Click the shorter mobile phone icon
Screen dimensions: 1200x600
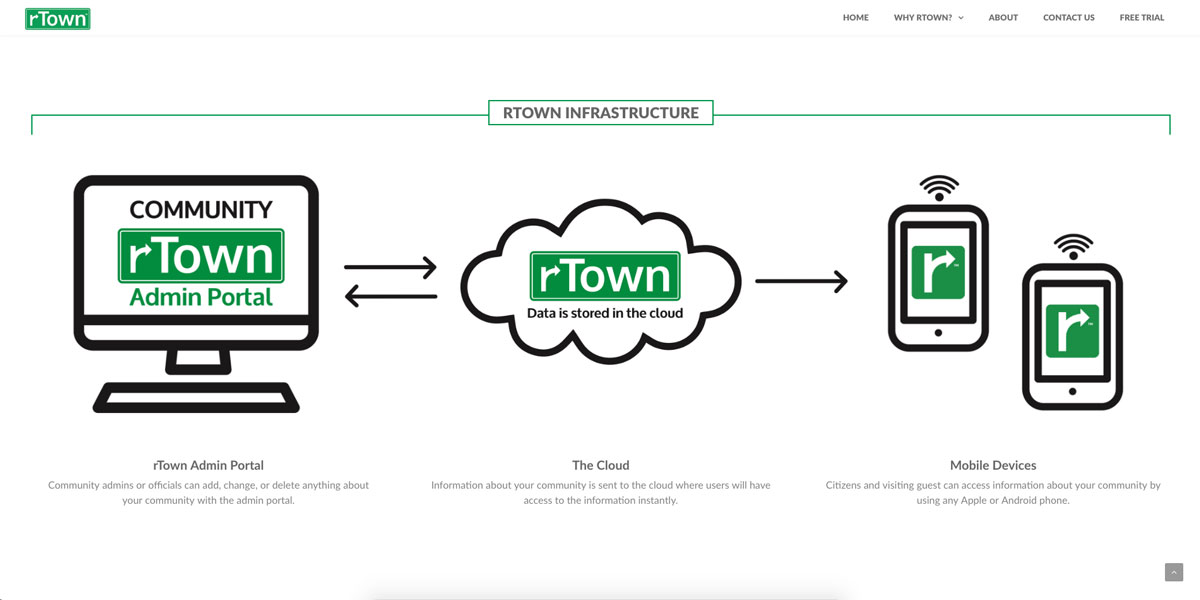pos(1072,336)
